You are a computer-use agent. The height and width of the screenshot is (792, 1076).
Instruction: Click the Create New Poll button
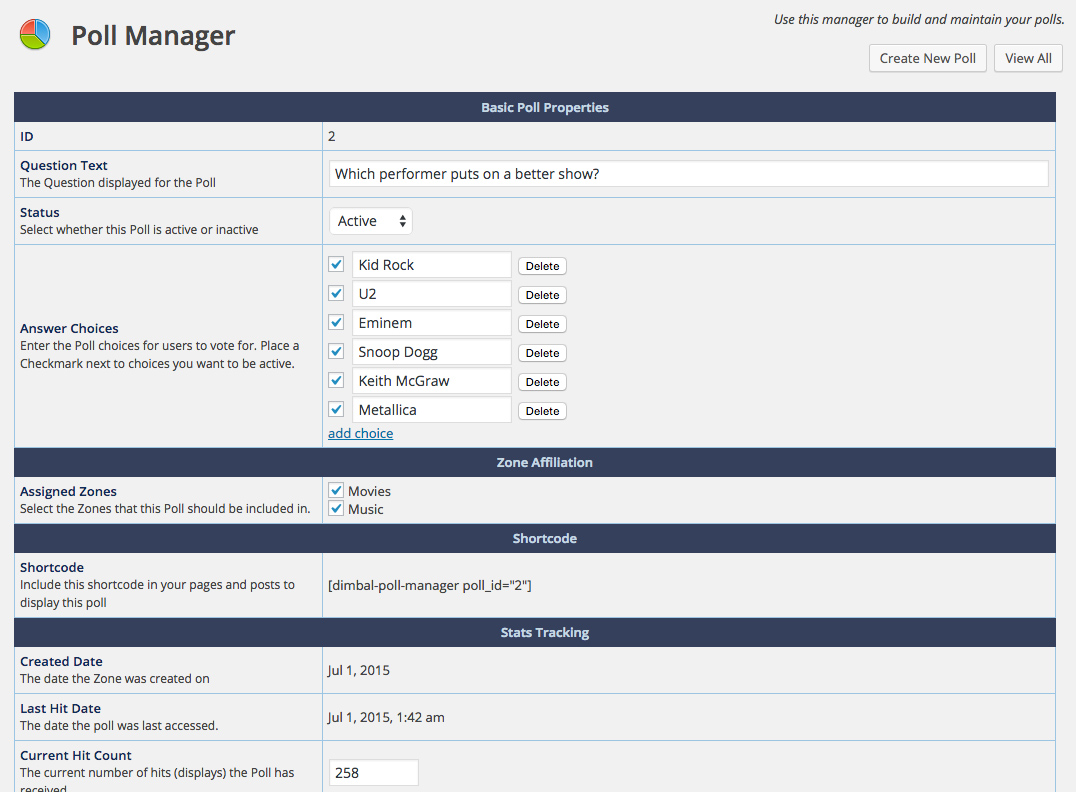tap(927, 58)
